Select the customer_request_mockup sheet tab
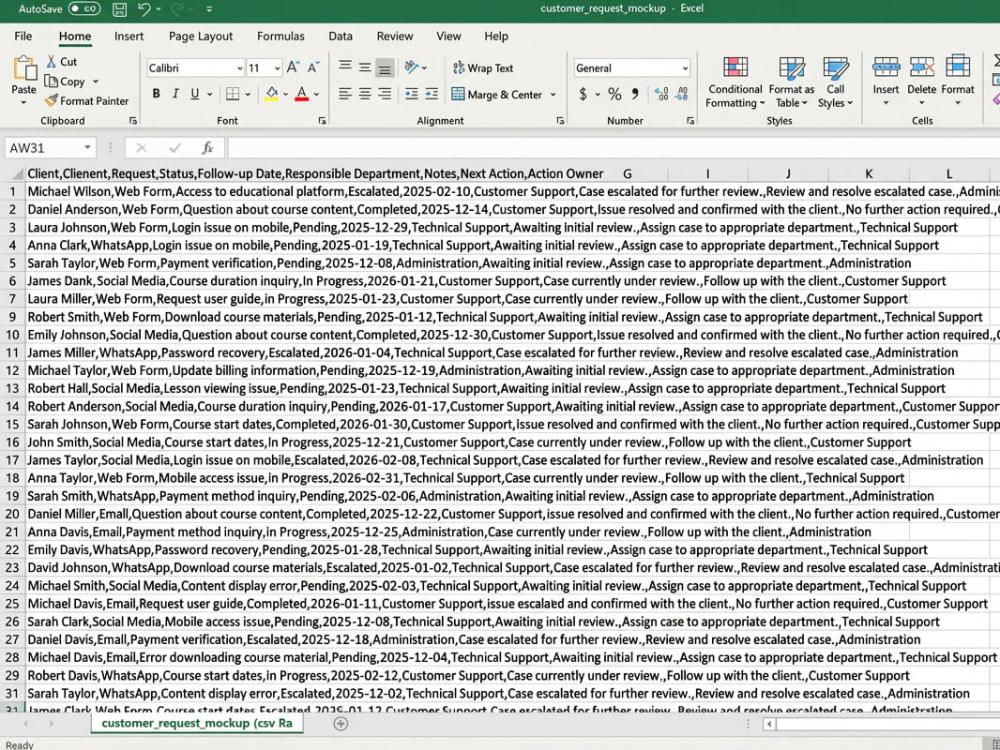 (x=196, y=723)
